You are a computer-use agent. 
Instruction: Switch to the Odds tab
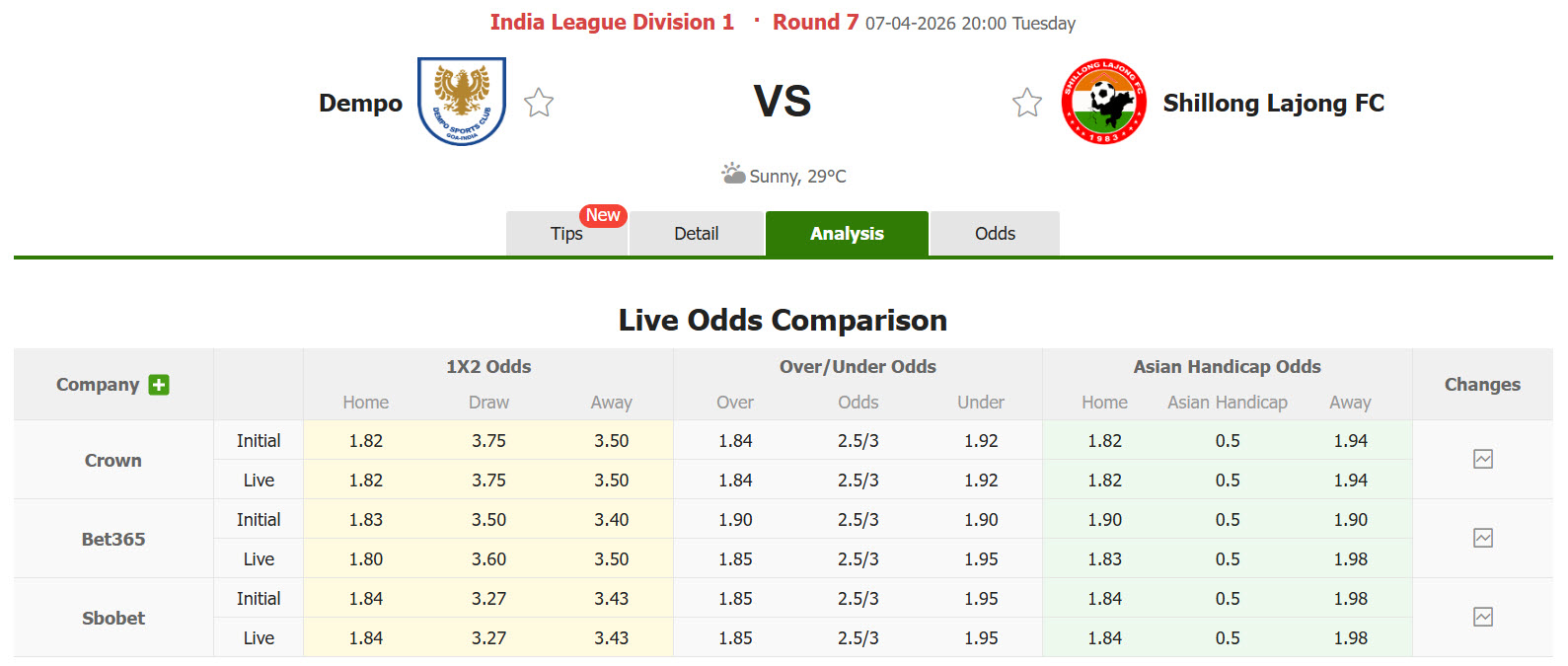click(x=993, y=233)
